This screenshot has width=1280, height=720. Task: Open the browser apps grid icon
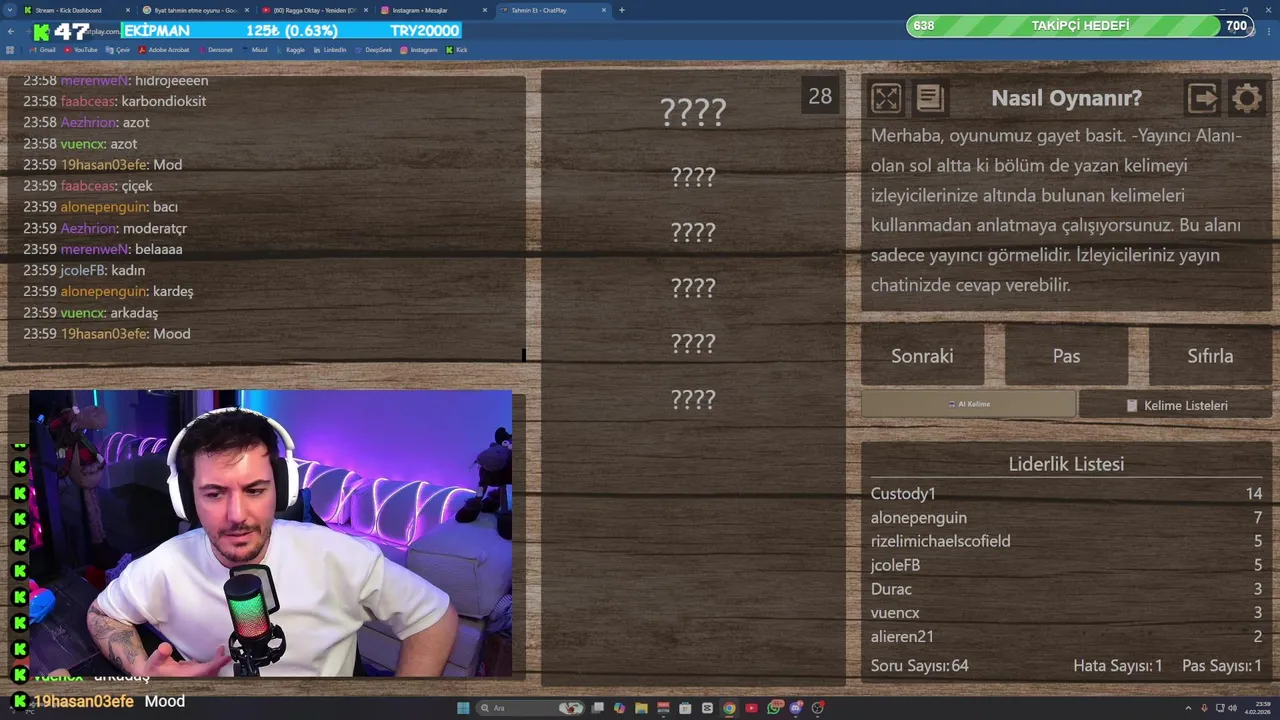(x=10, y=50)
